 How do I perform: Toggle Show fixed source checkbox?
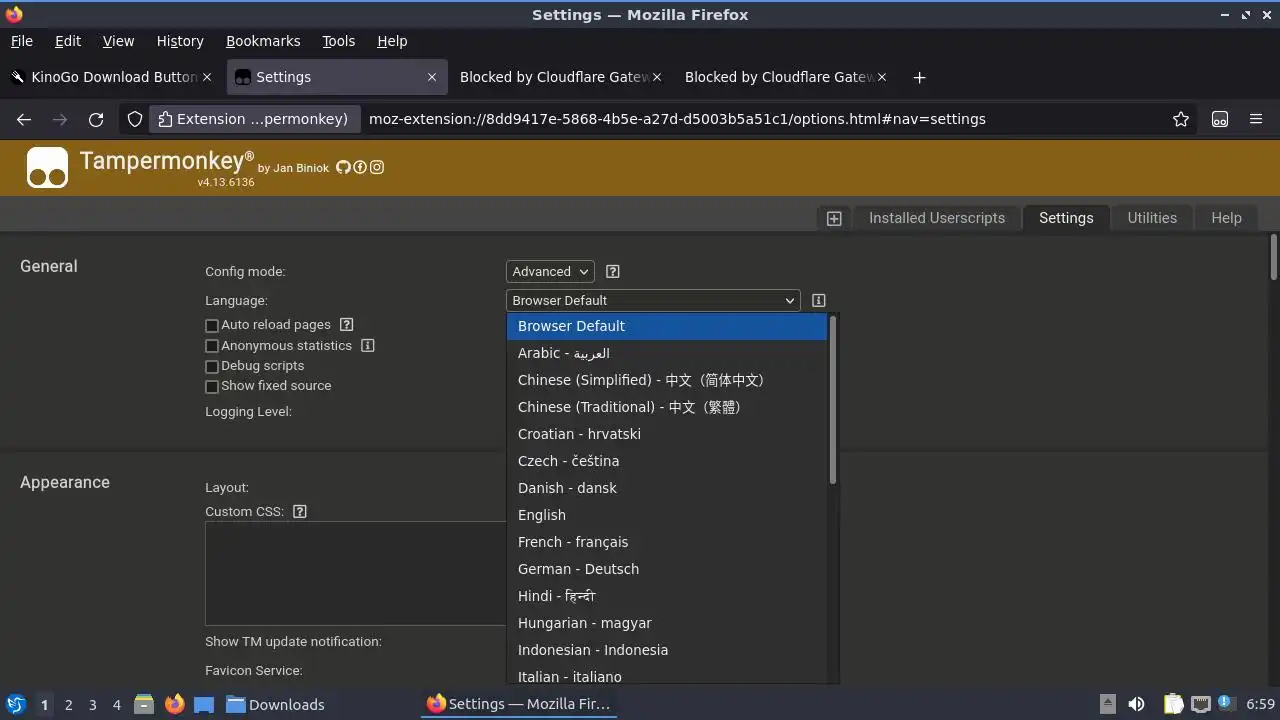click(212, 386)
